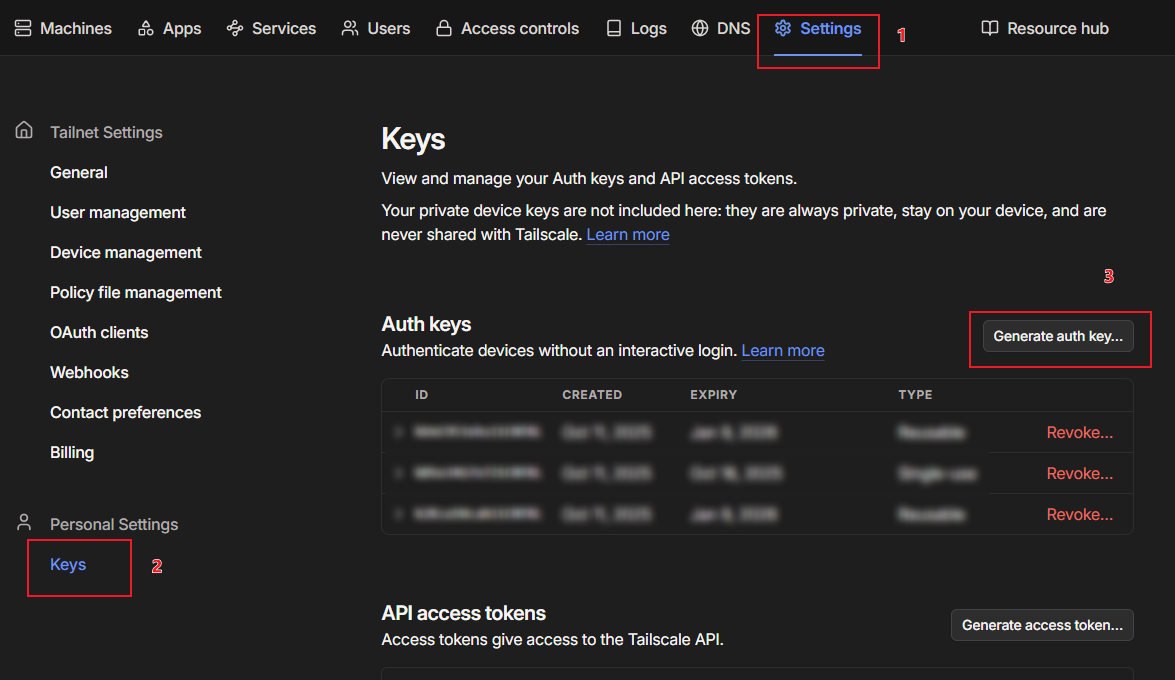Click the Users people icon

pyautogui.click(x=350, y=28)
